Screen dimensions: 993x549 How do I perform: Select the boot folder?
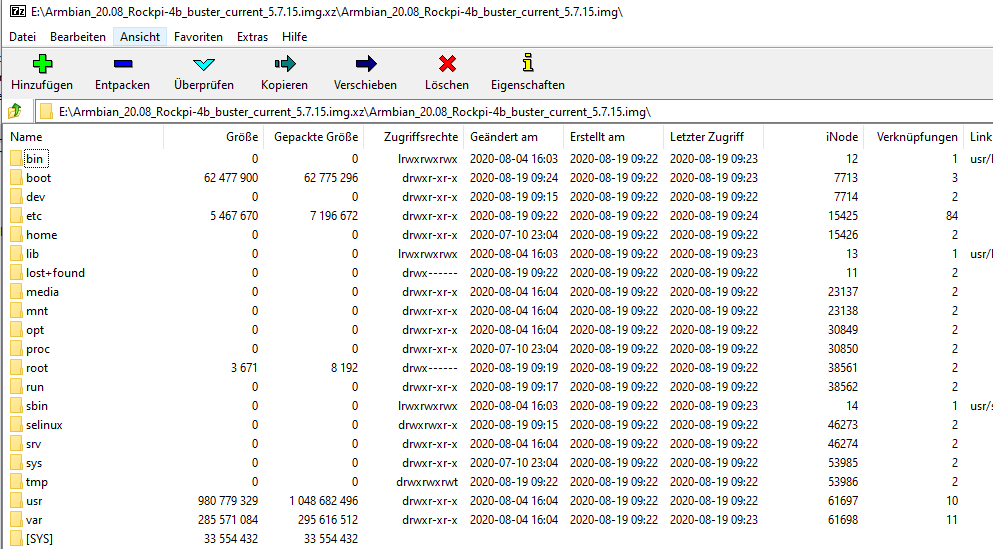click(38, 178)
